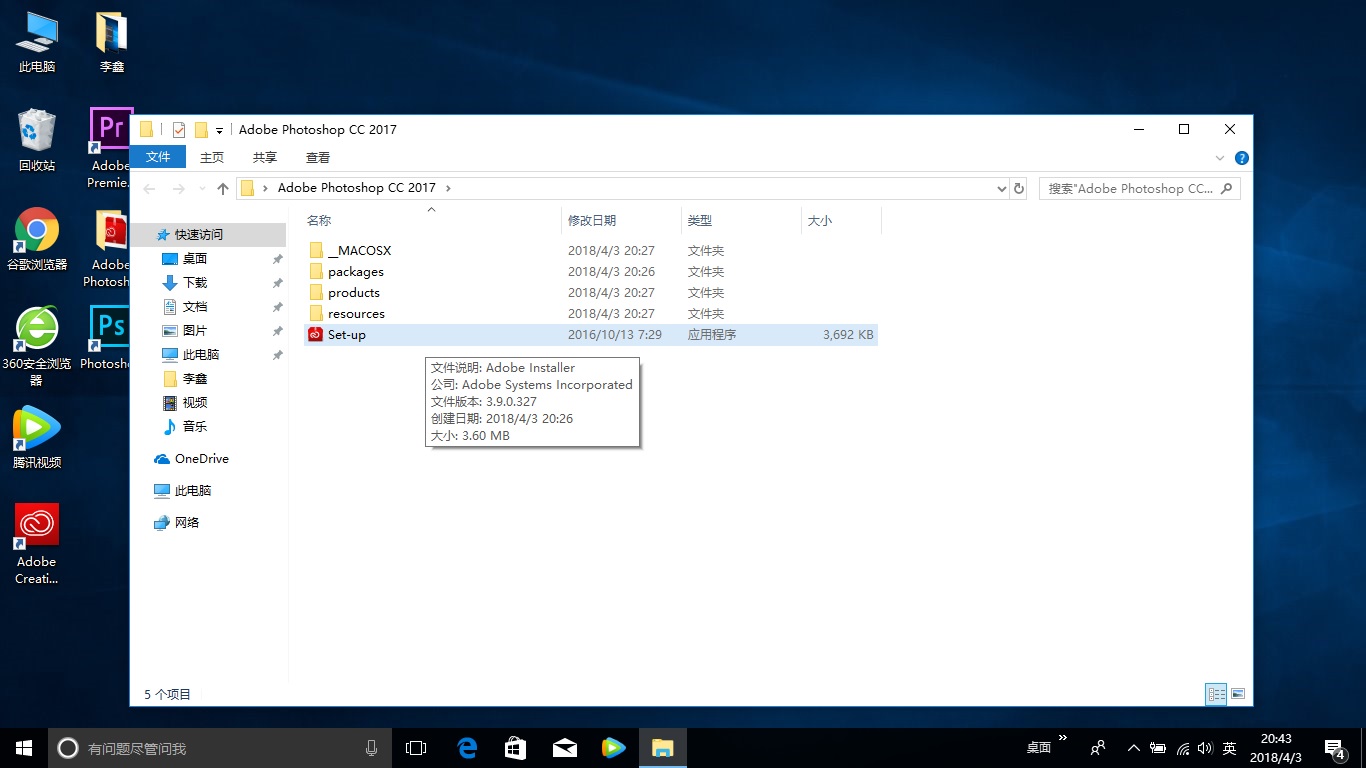Image resolution: width=1366 pixels, height=768 pixels.
Task: Switch the 英 input method indicator
Action: click(x=1230, y=748)
